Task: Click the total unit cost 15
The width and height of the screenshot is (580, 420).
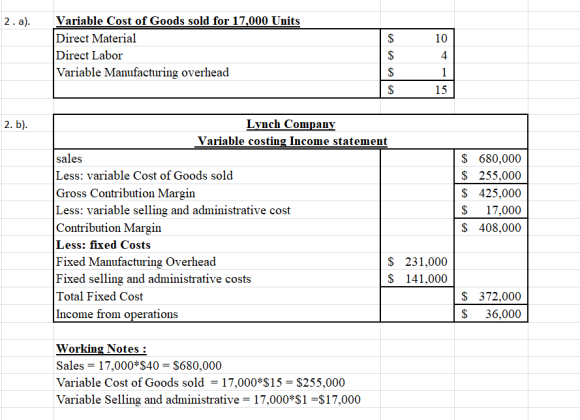Action: click(x=441, y=90)
